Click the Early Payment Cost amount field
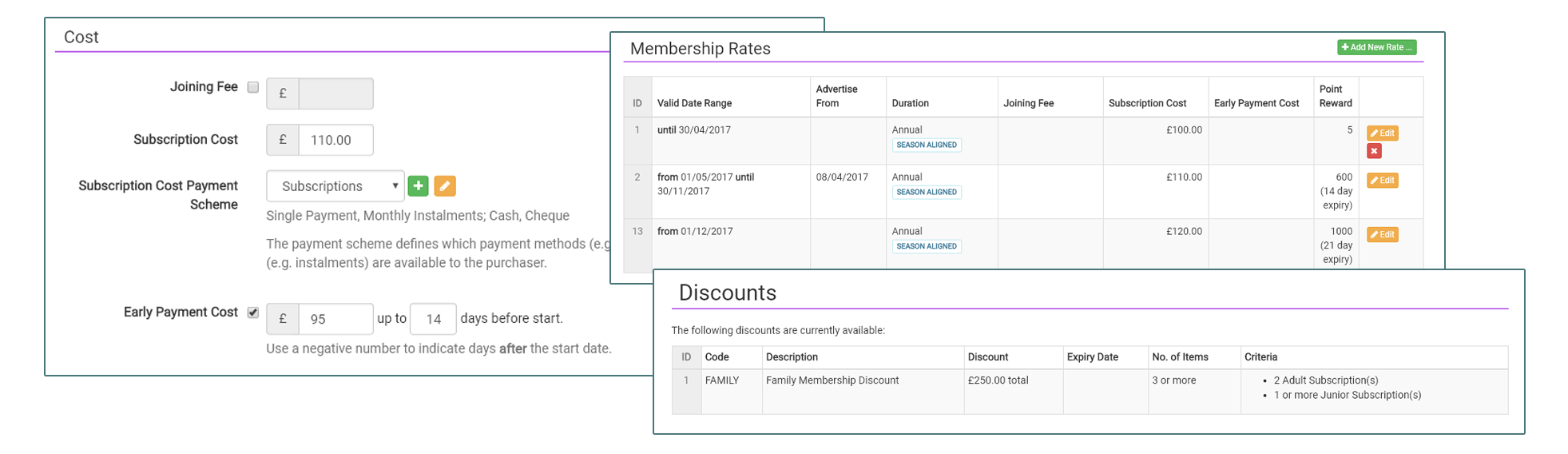The image size is (1568, 454). [335, 319]
